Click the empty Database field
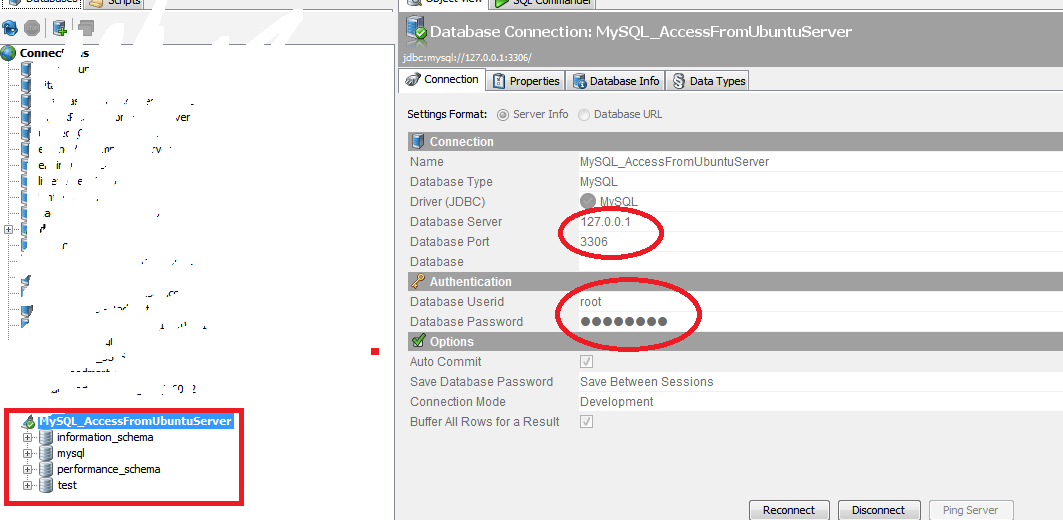Image resolution: width=1063 pixels, height=520 pixels. pos(820,262)
